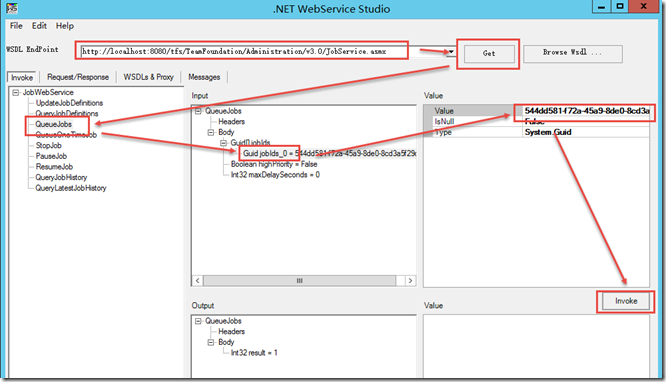
Task: Collapse the Input Body node
Action: coord(211,132)
